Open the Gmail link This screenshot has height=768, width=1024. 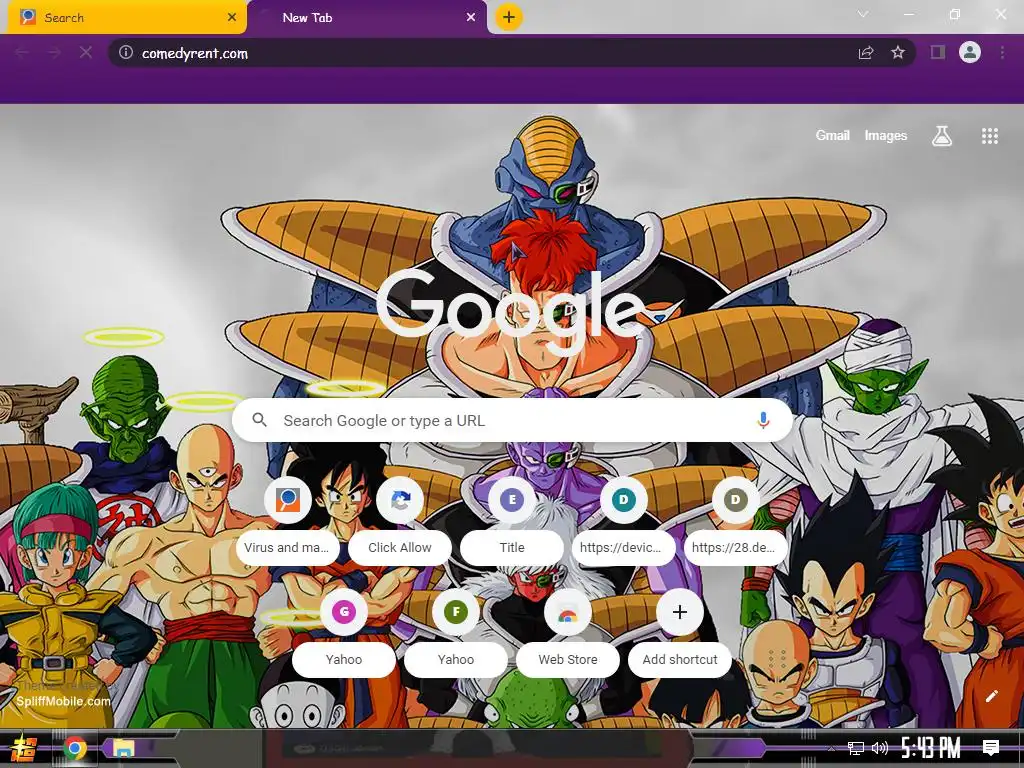[833, 135]
